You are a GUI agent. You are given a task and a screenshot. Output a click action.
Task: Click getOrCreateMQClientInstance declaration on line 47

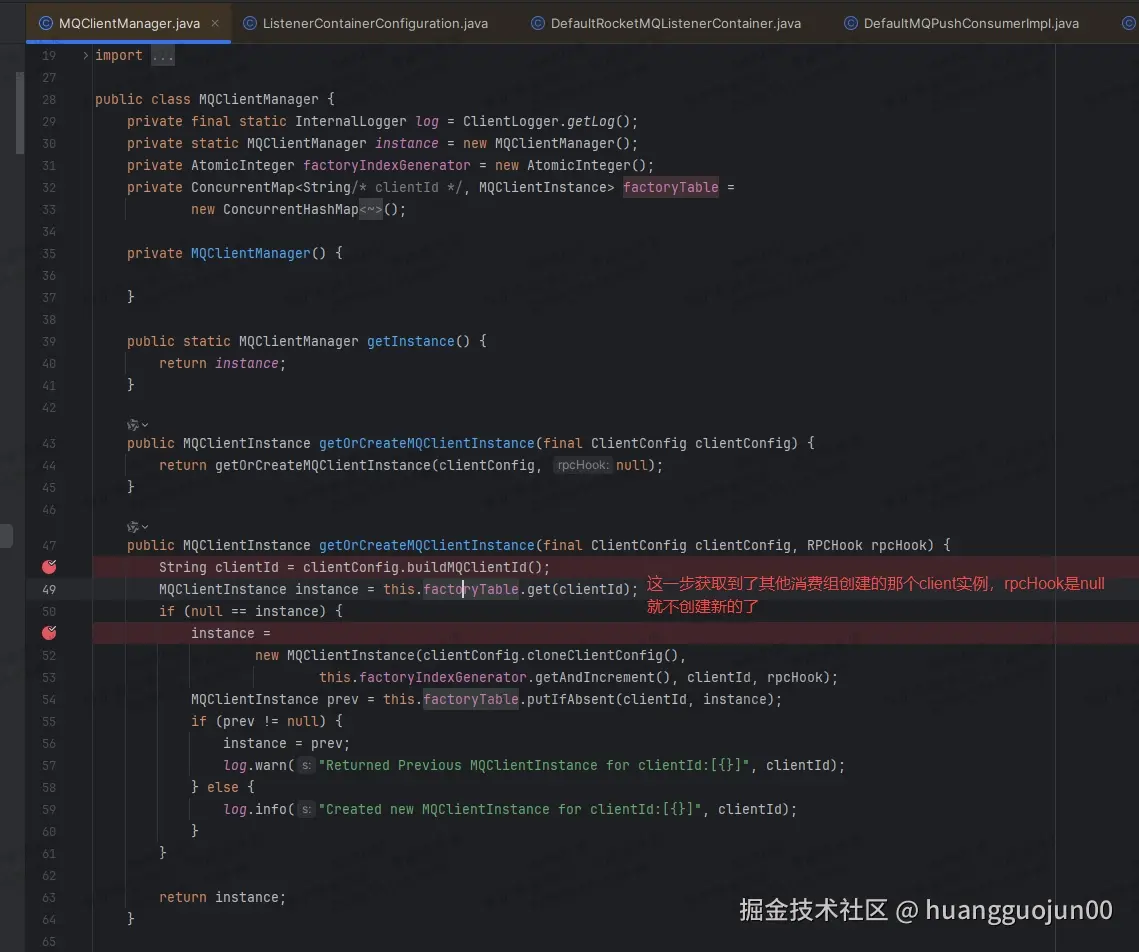coord(426,545)
